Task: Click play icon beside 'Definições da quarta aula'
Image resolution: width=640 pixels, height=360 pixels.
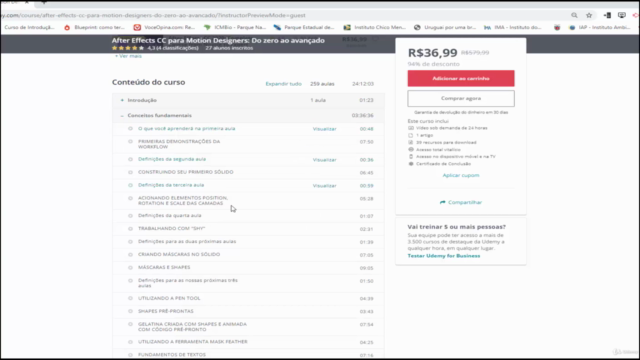Action: pyautogui.click(x=130, y=216)
